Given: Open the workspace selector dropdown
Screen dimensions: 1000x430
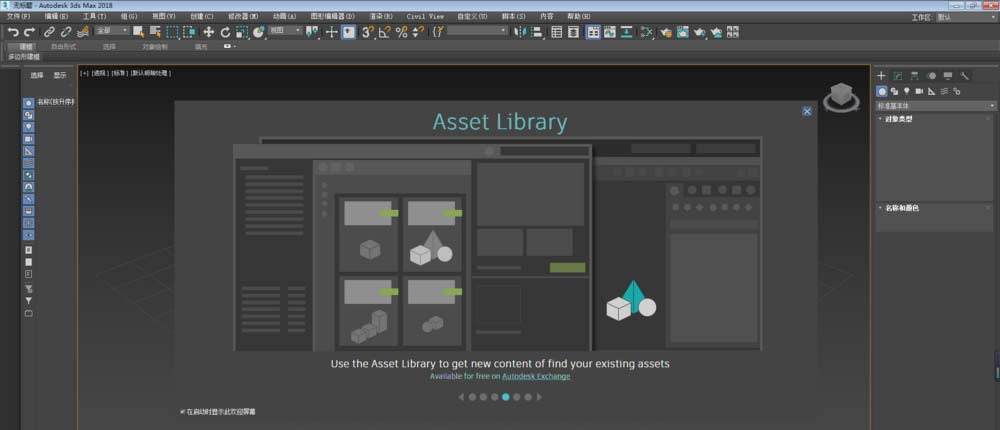Looking at the screenshot, I should (966, 17).
